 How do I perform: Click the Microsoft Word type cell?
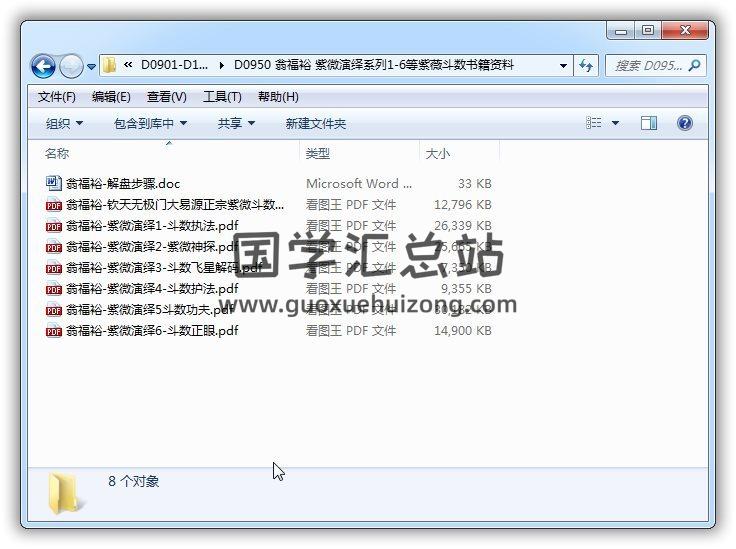(359, 183)
